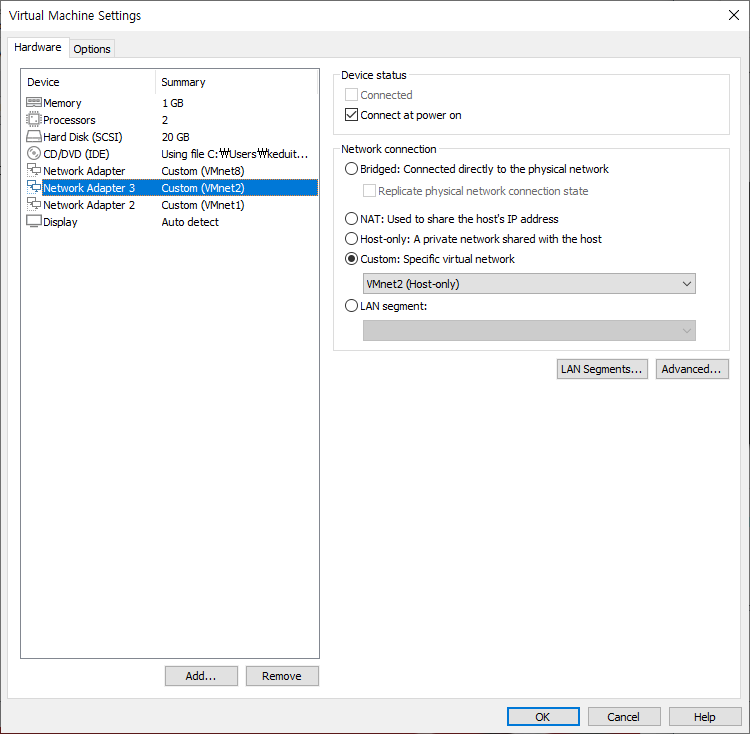Click the Network Adapter 3 icon

(x=33, y=187)
